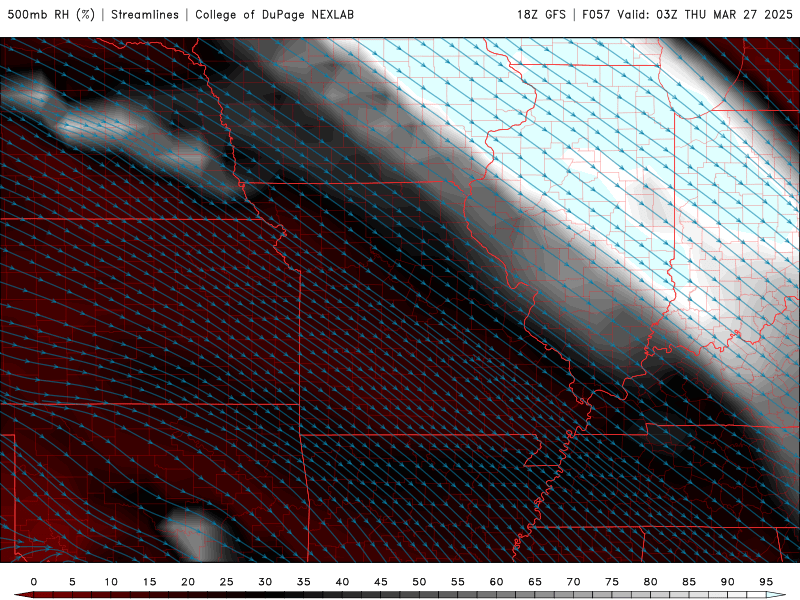The image size is (800, 600).
Task: Select the 90 label on the color scale
Action: [x=727, y=582]
